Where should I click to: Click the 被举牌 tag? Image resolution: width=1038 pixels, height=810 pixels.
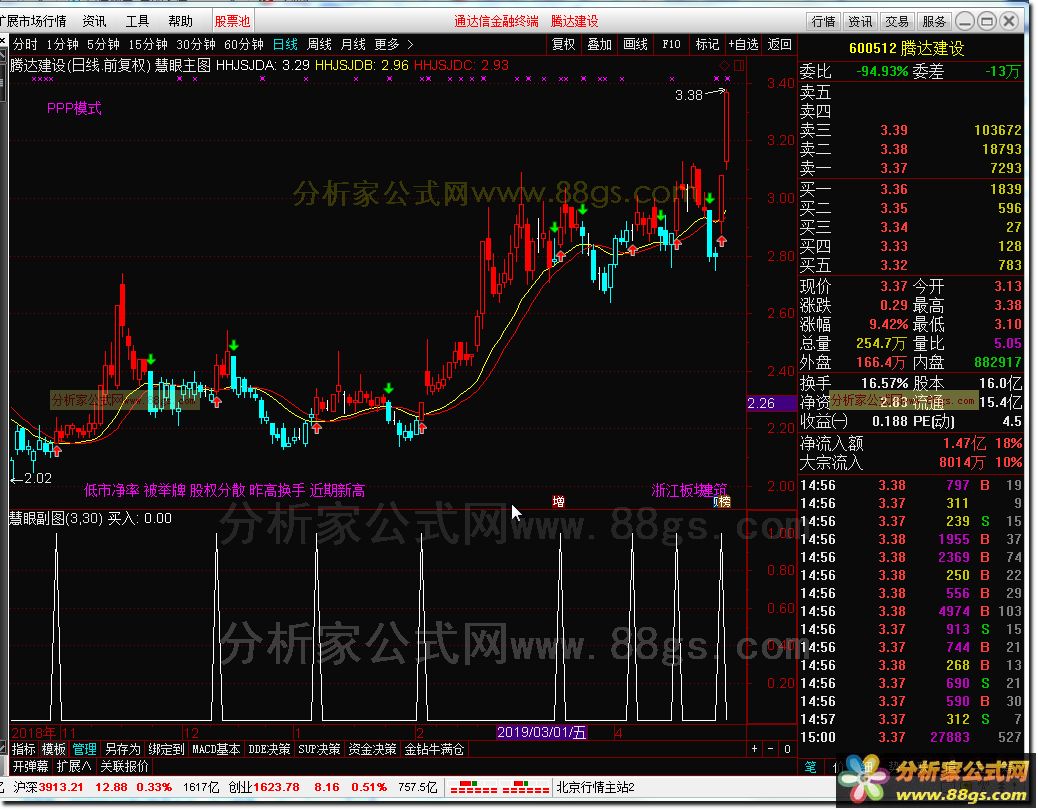164,490
